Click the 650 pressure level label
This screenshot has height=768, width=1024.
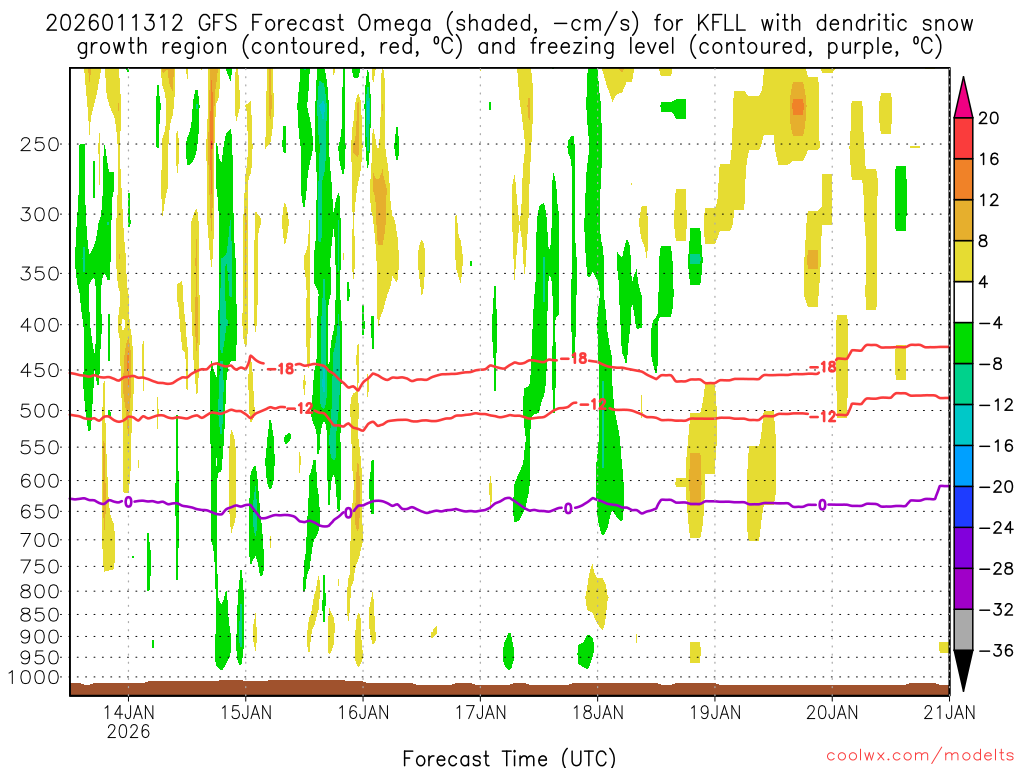coord(40,511)
